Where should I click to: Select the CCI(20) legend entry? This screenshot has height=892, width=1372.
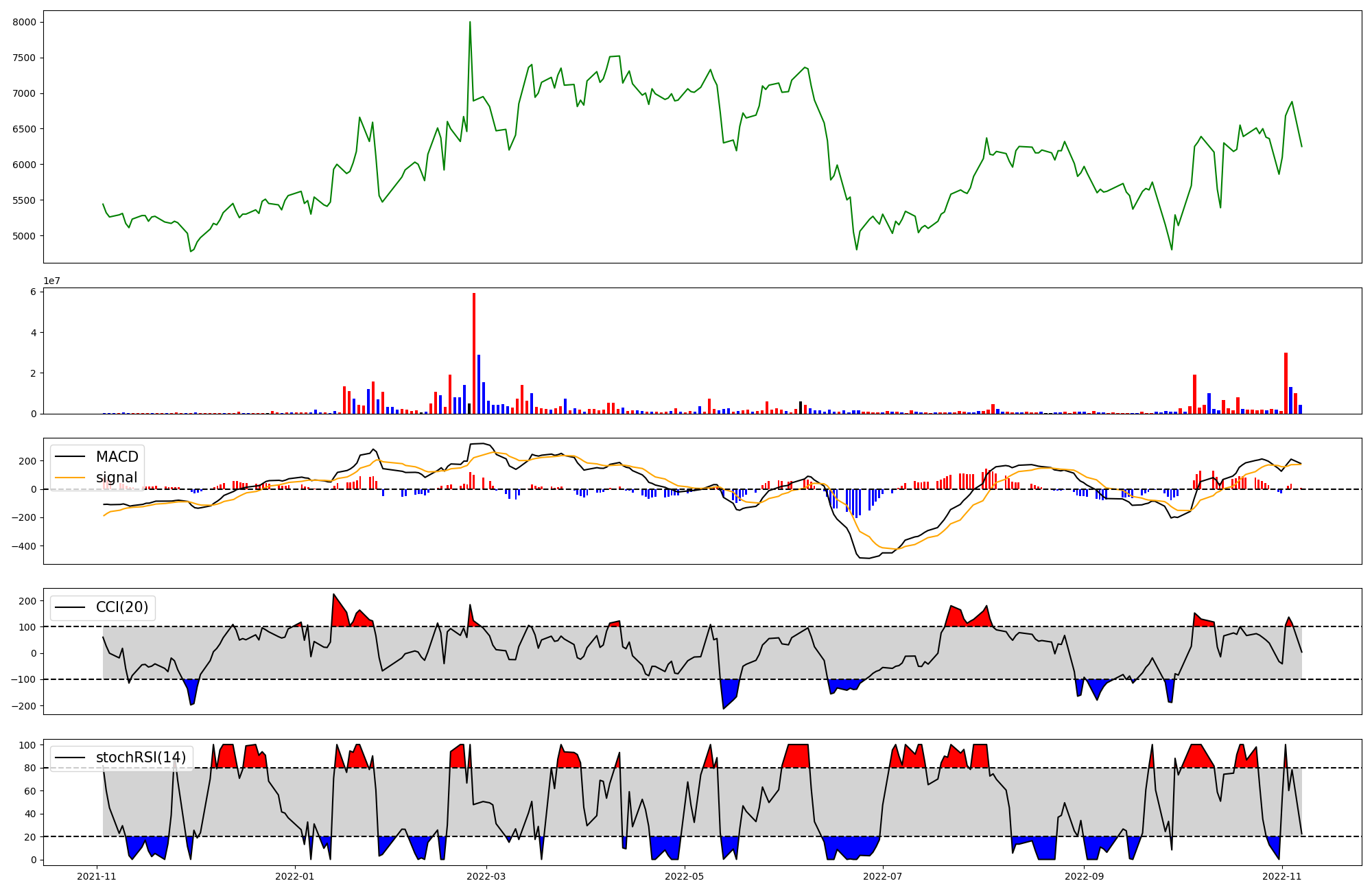tap(121, 607)
